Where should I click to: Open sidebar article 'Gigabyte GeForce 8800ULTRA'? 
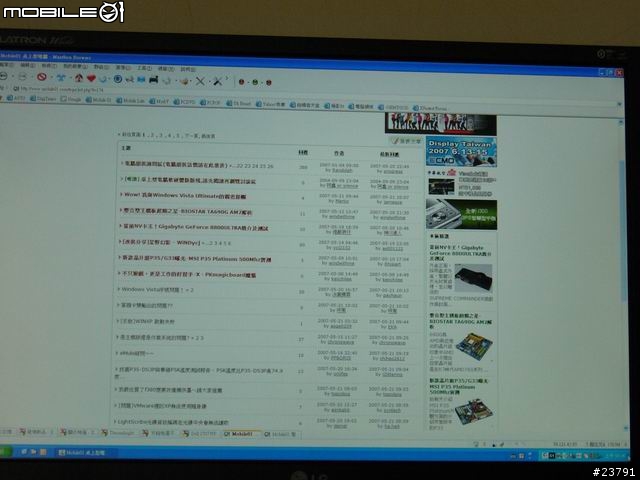[x=460, y=253]
